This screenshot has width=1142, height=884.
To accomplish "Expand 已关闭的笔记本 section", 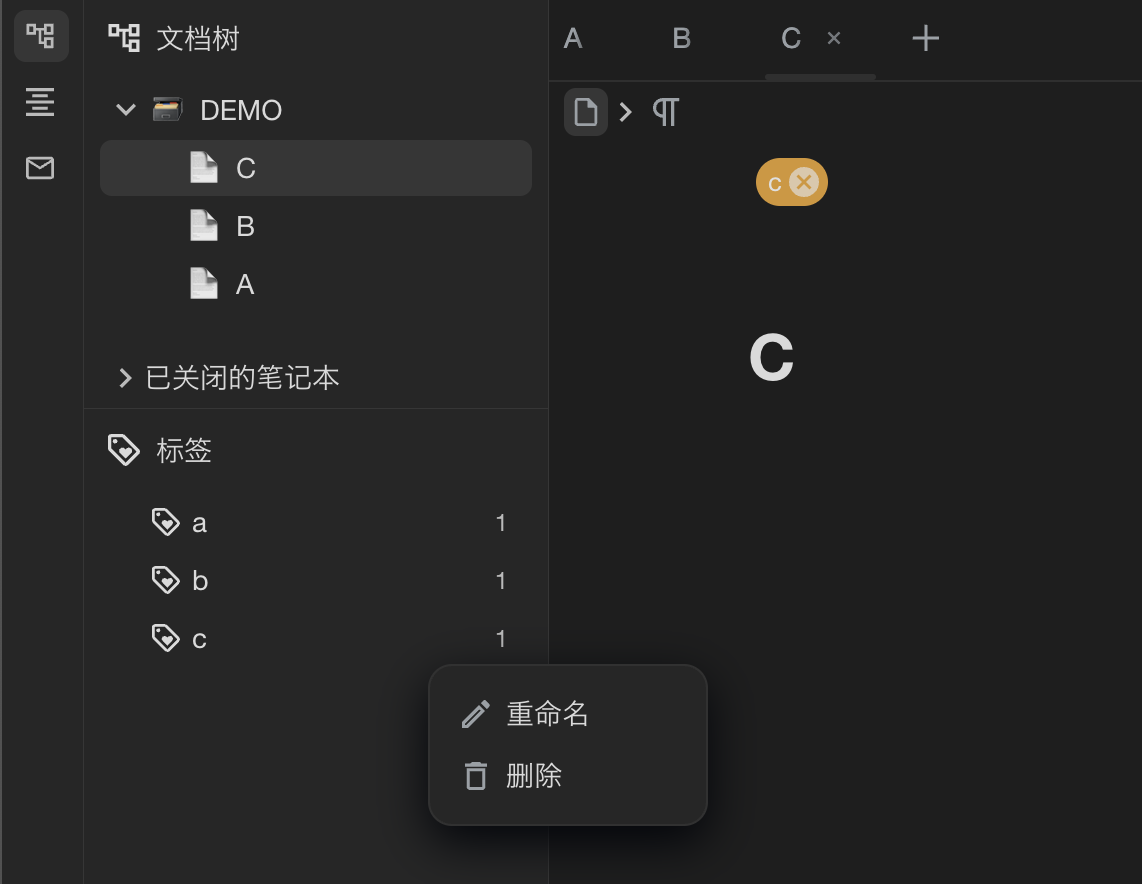I will click(x=126, y=378).
